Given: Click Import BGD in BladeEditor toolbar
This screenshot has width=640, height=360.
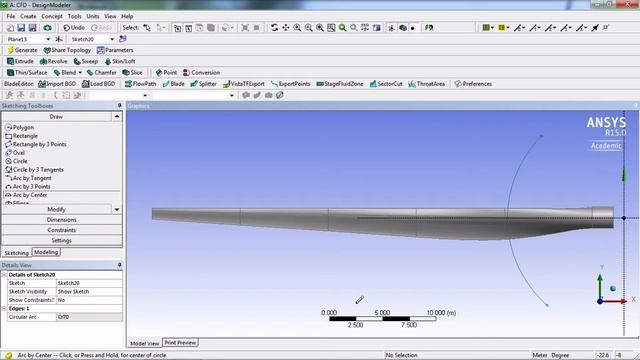Looking at the screenshot, I should point(57,84).
